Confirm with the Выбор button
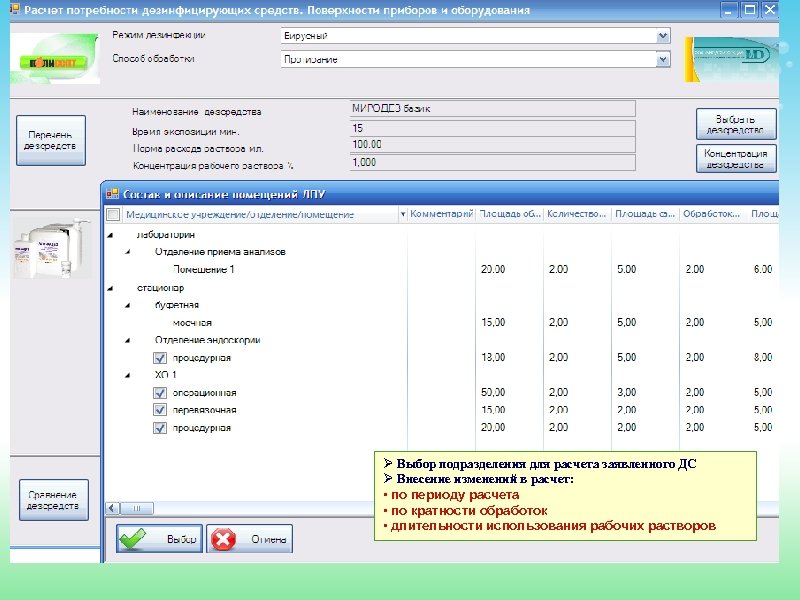The image size is (800, 600). coord(159,539)
